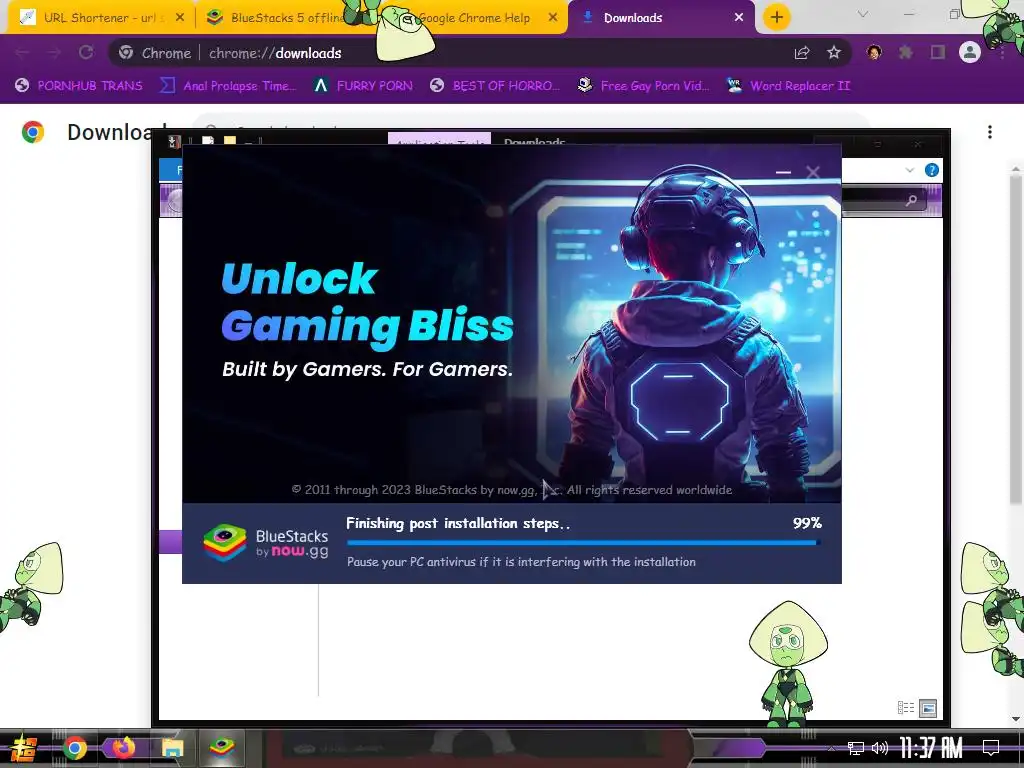The height and width of the screenshot is (768, 1024).
Task: Click the avatar extension icon in toolbar
Action: pos(874,52)
